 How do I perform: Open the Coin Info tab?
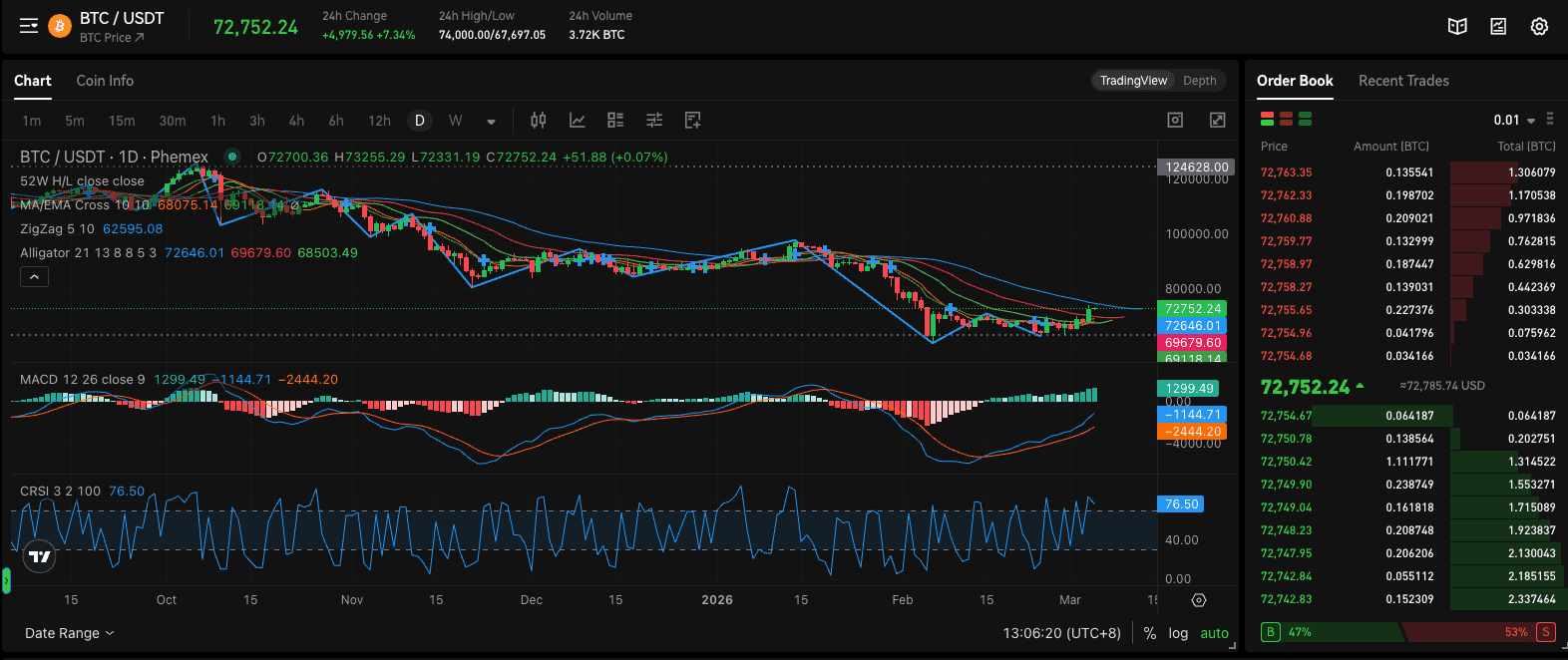coord(105,81)
